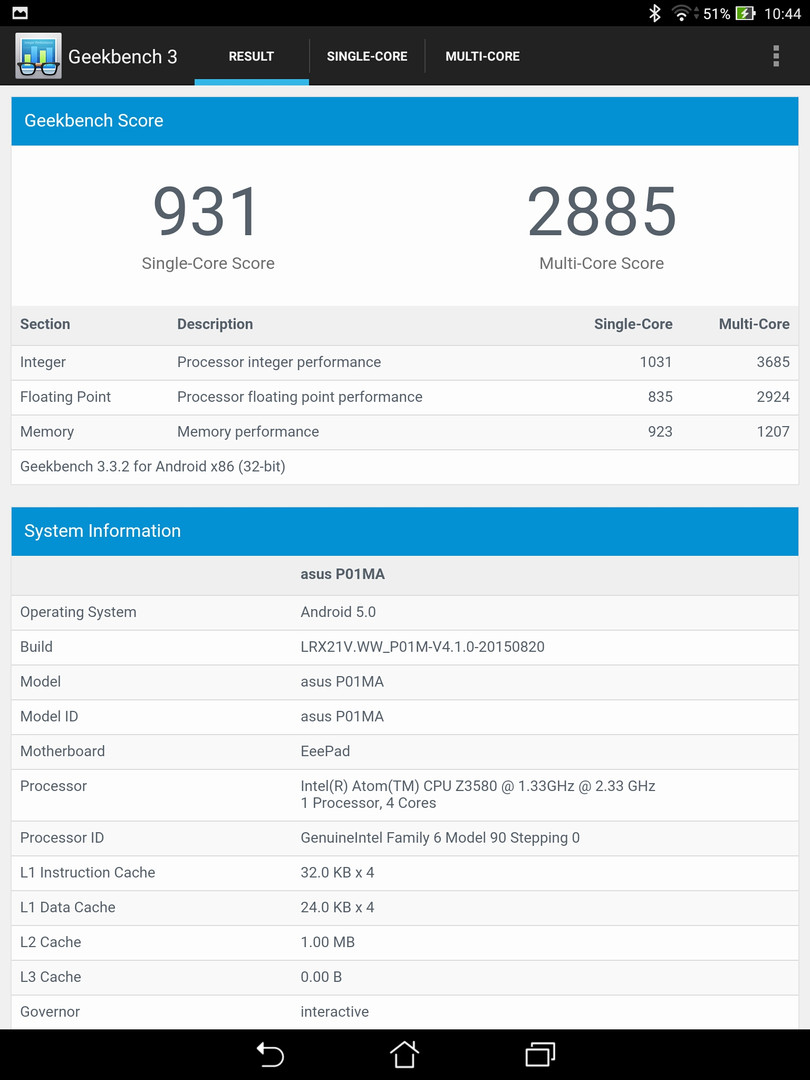Tap the Wi-Fi status icon
The height and width of the screenshot is (1080, 810).
pos(682,14)
